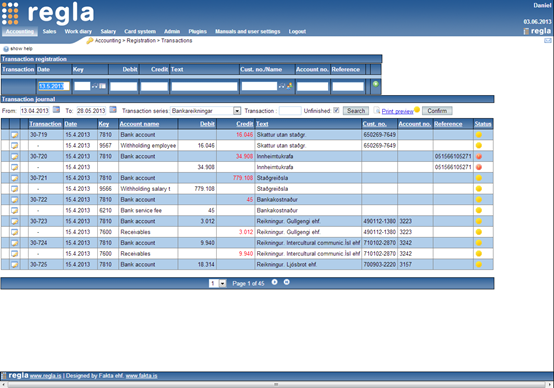The height and width of the screenshot is (388, 554).
Task: Open edit icon for transaction 30-722
Action: 14,199
